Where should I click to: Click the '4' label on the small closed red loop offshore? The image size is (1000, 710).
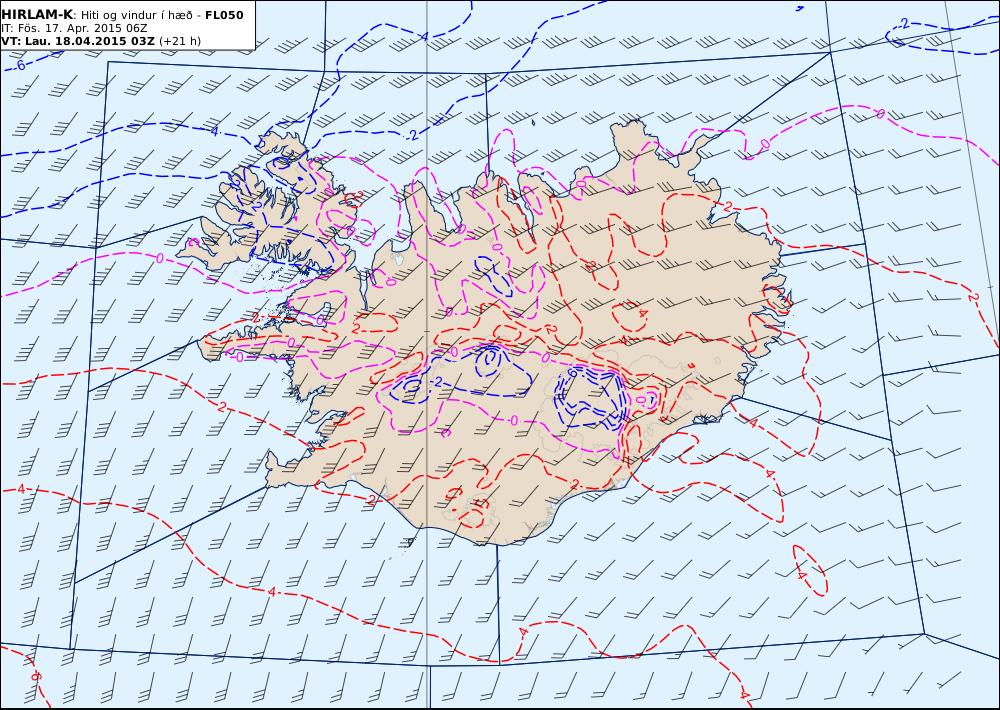point(802,575)
